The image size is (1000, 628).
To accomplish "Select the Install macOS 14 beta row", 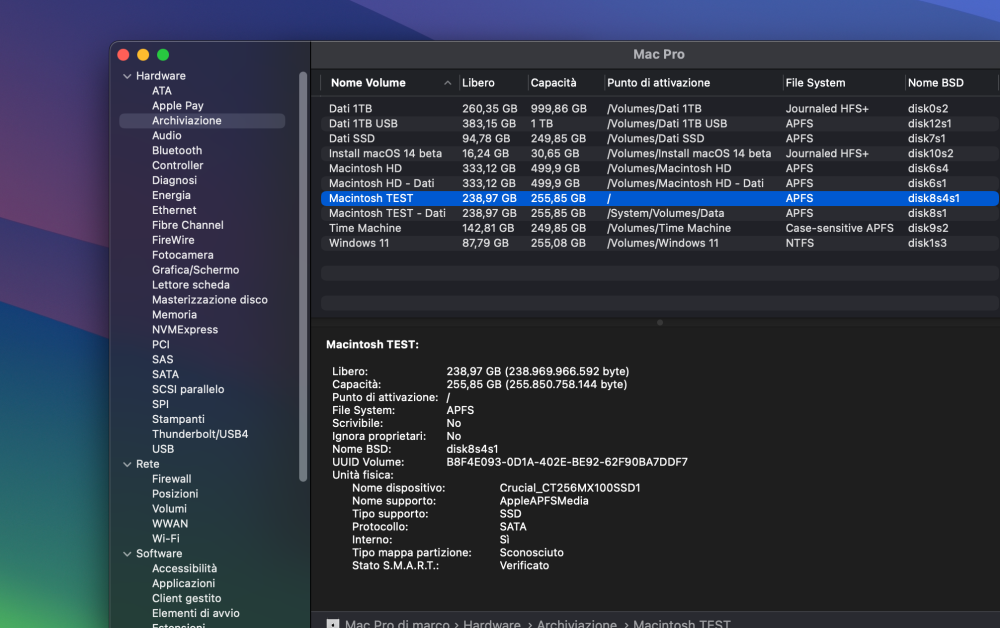I will (x=660, y=154).
